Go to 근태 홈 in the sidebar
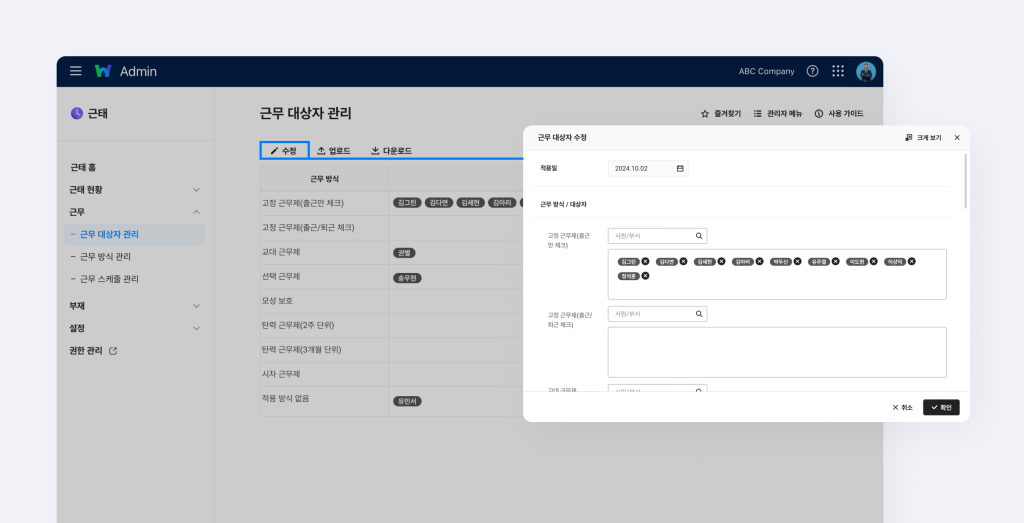Viewport: 1024px width, 523px height. pyautogui.click(x=83, y=167)
